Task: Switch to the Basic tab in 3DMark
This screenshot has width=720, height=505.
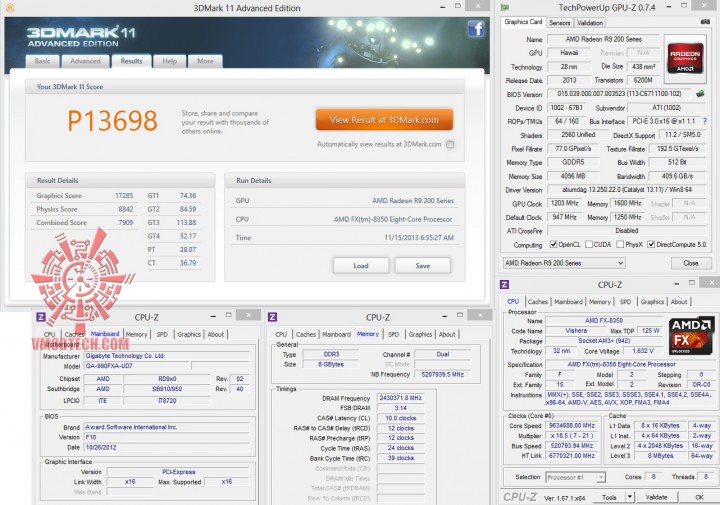Action: pyautogui.click(x=42, y=61)
